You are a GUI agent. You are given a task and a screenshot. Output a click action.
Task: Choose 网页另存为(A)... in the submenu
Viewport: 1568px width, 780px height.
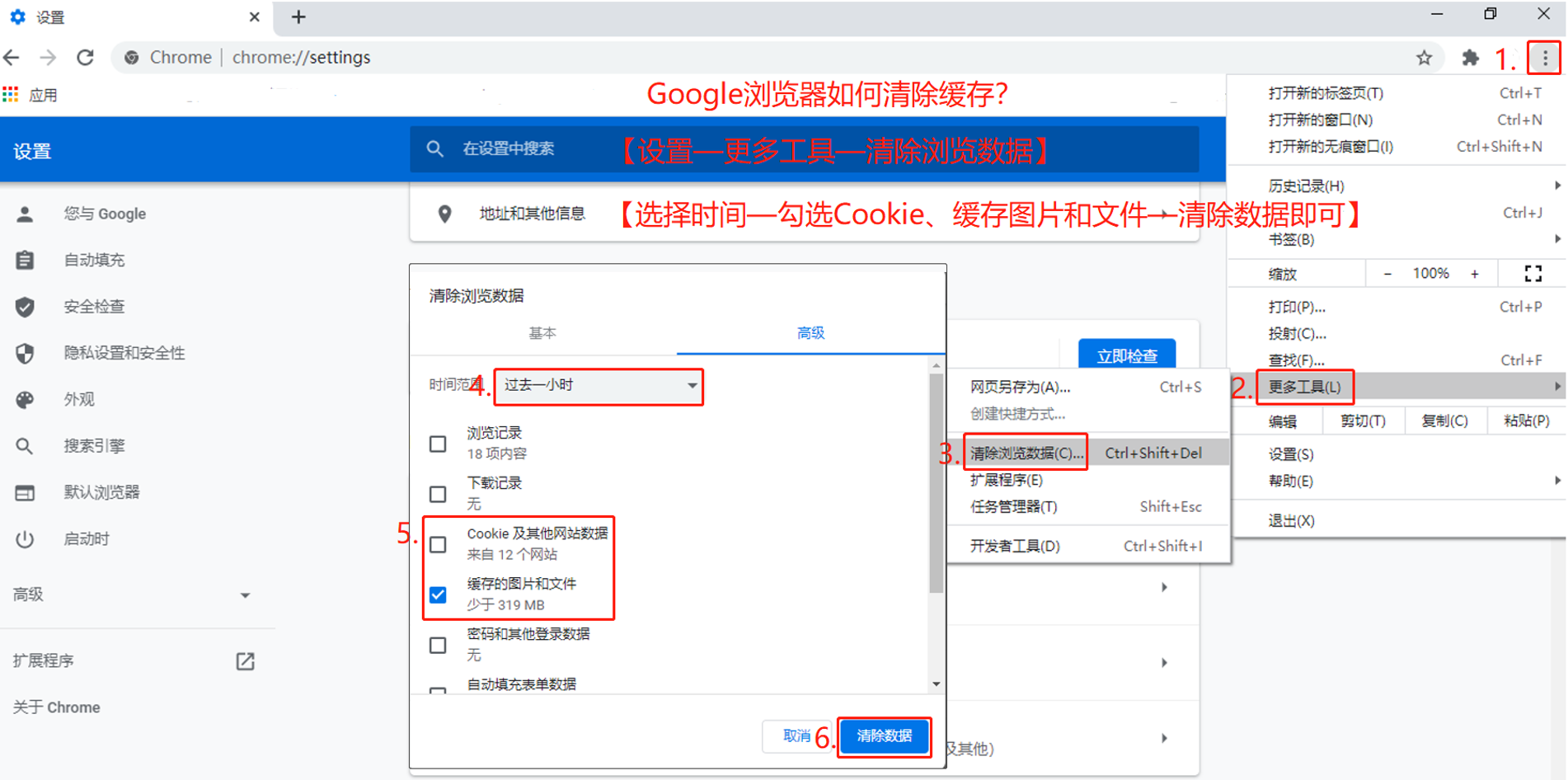1088,388
